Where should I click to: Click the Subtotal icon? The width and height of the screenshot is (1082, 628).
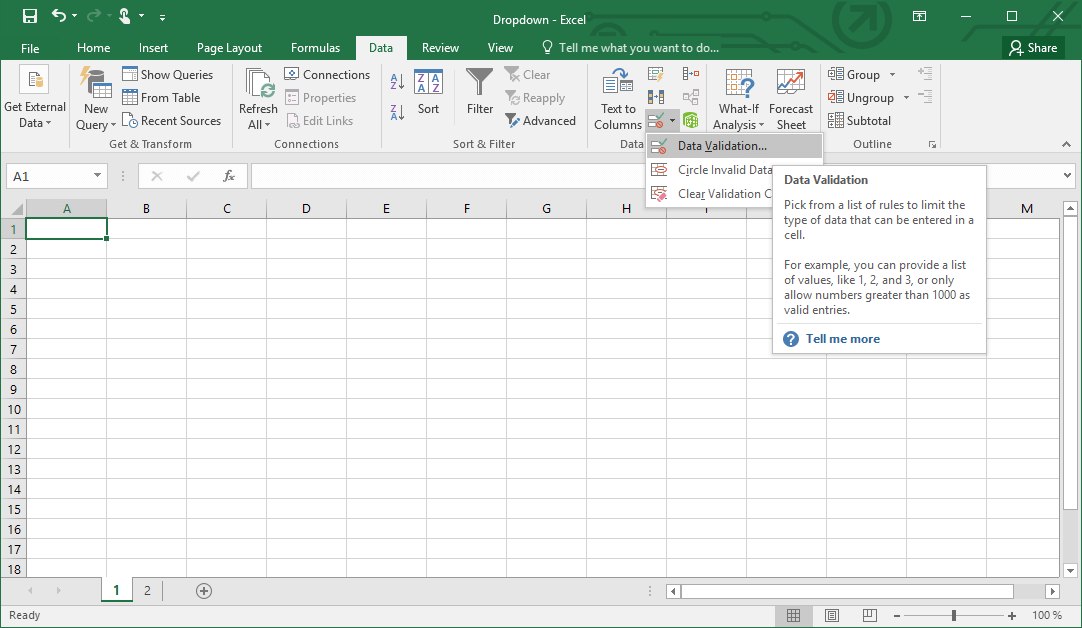tap(859, 120)
